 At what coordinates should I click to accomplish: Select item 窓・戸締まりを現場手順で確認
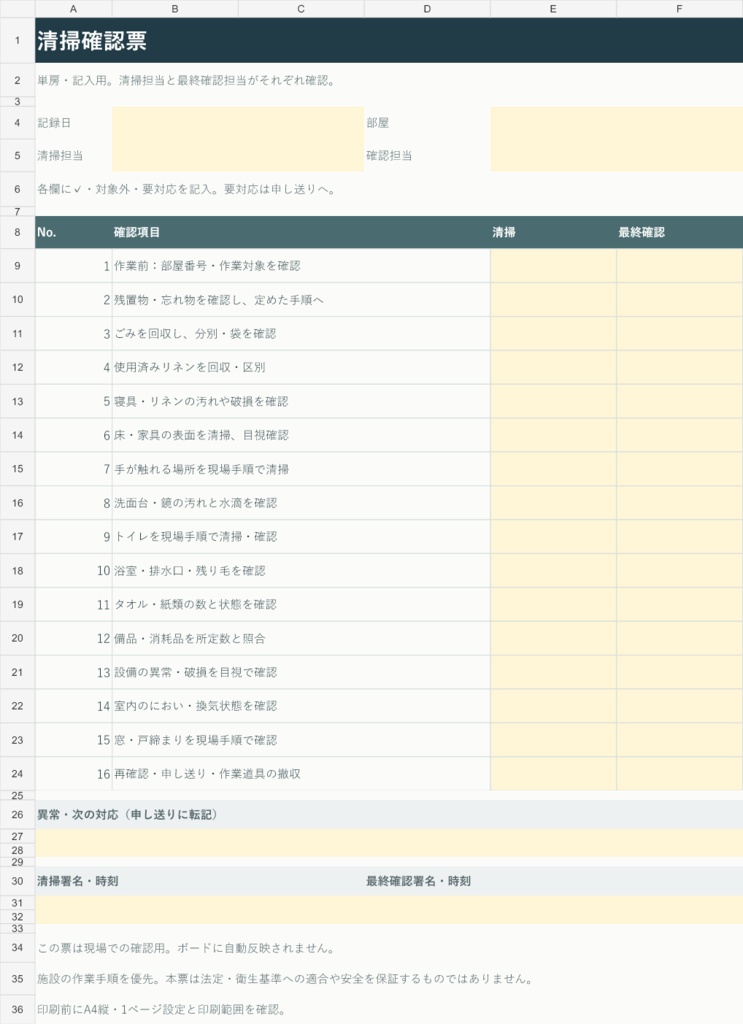click(301, 740)
